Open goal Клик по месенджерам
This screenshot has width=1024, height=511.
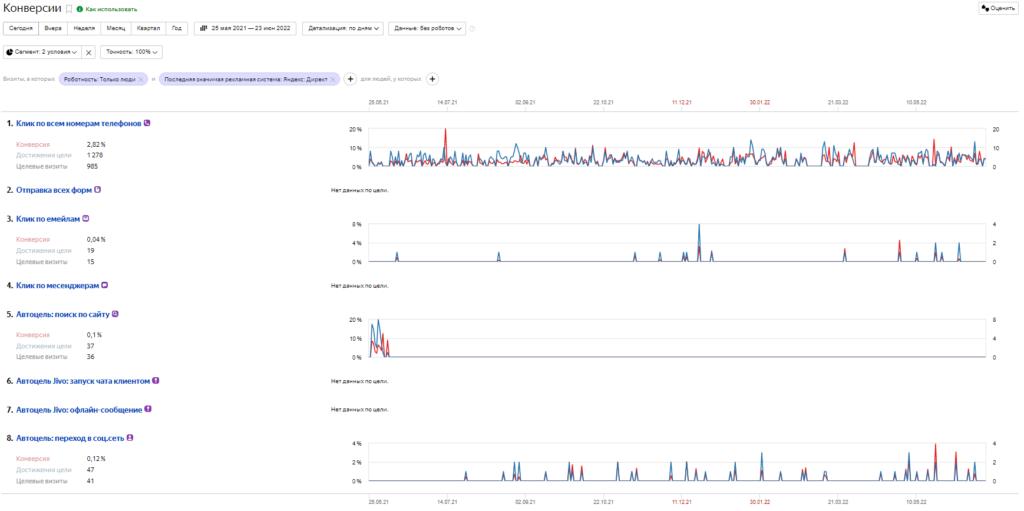point(57,286)
